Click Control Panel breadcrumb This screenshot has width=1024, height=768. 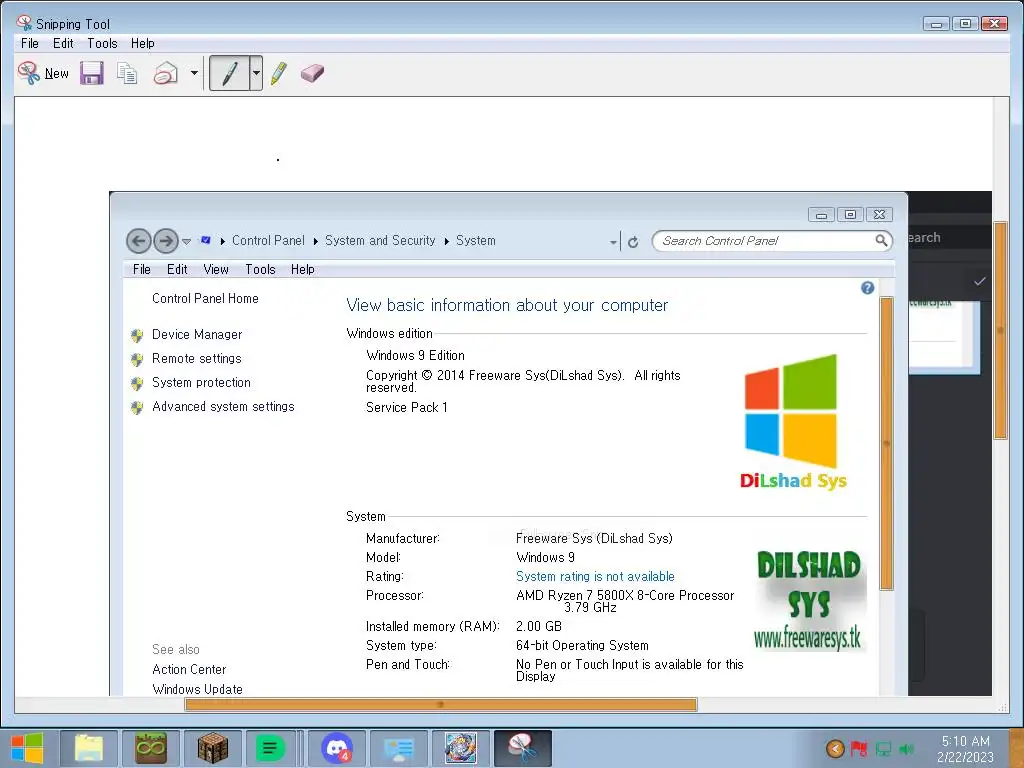[x=268, y=240]
